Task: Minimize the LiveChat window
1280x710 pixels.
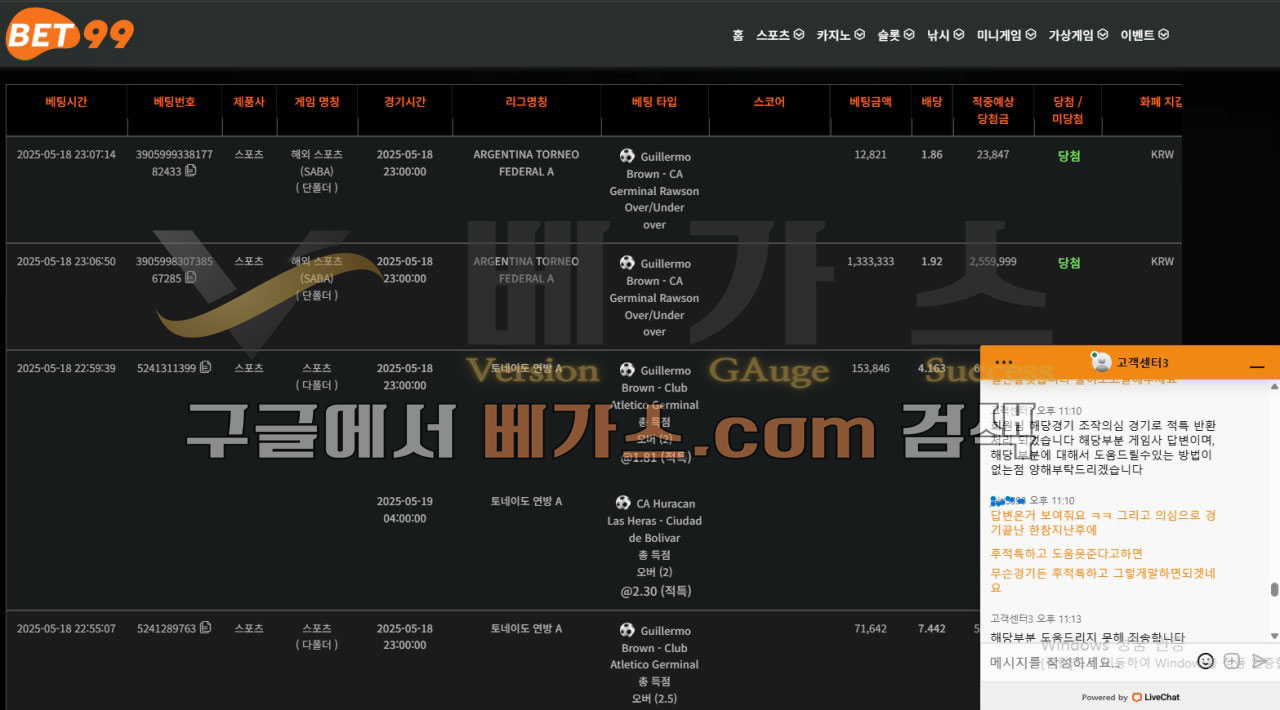Action: coord(1257,367)
